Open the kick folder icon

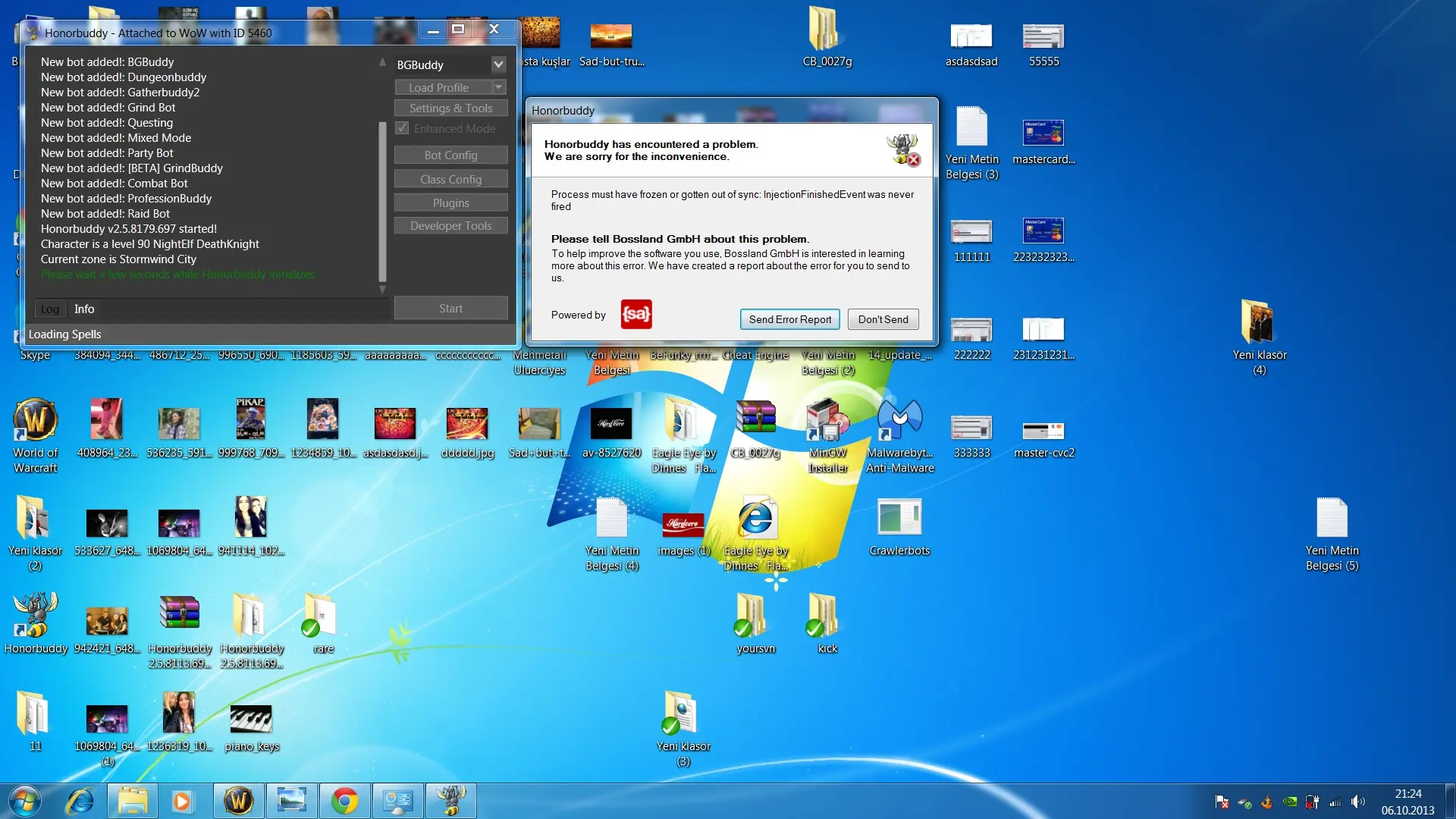click(x=827, y=623)
